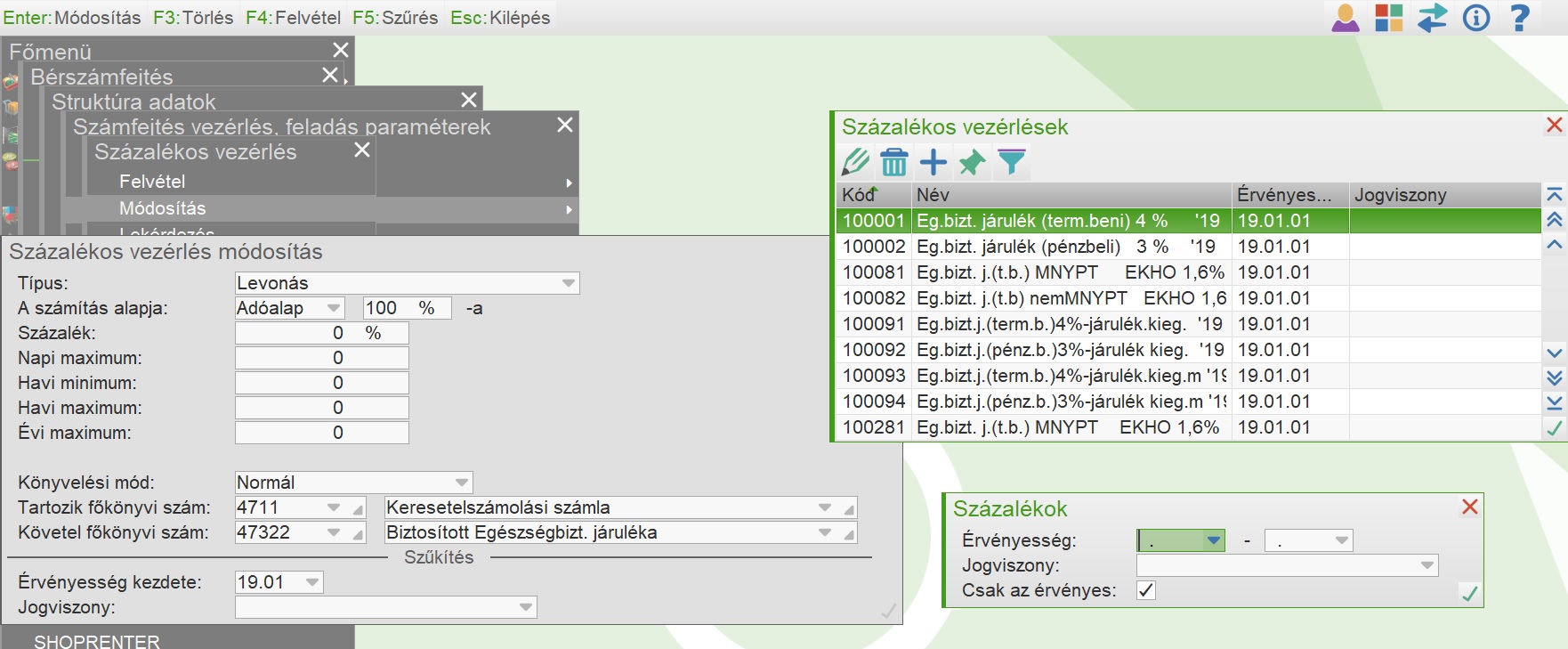
Task: Select row with code 100094
Action: [1189, 402]
